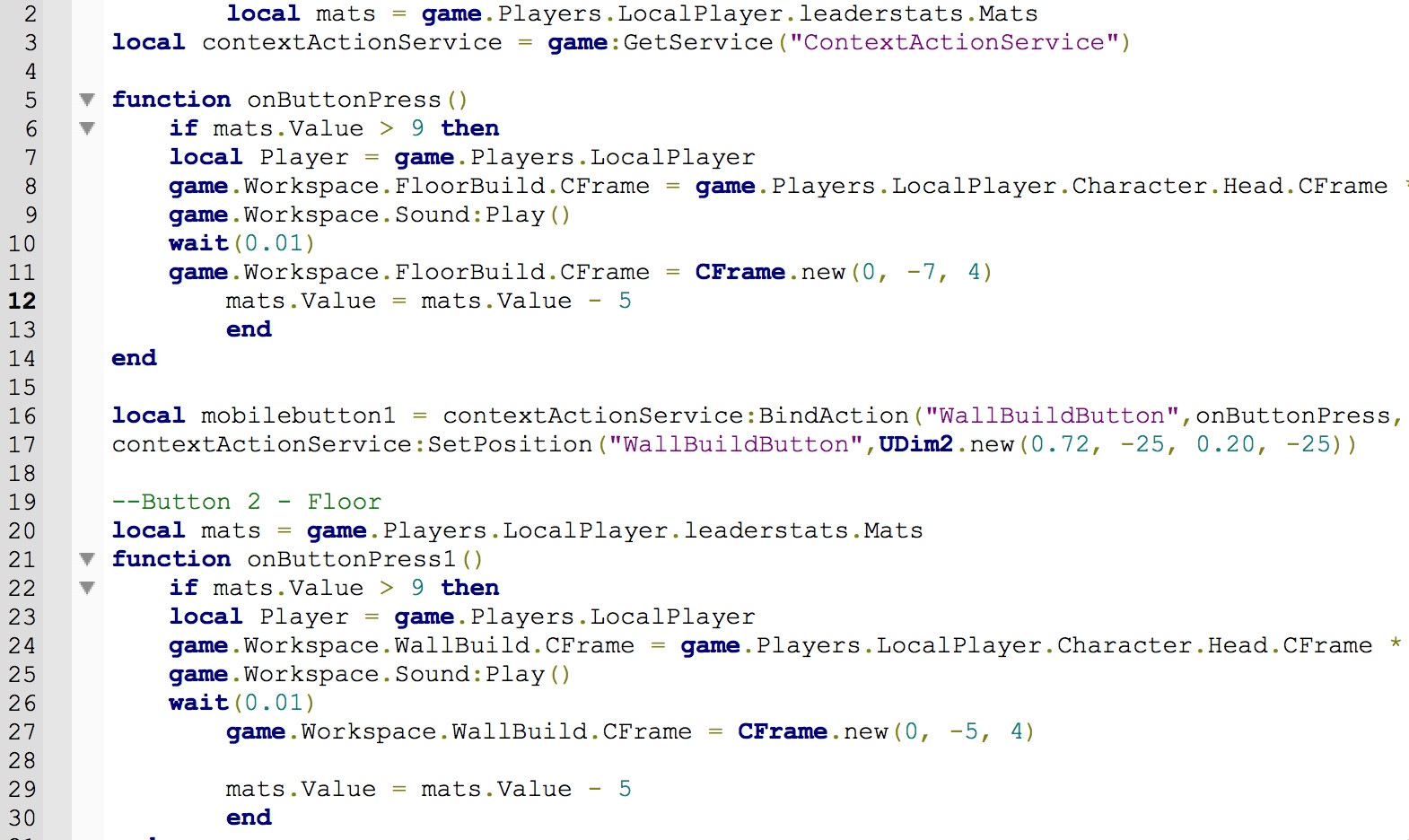This screenshot has height=840, width=1409.
Task: Click 'Character.Head.CFrame' on line 24
Action: pyautogui.click(x=1214, y=645)
